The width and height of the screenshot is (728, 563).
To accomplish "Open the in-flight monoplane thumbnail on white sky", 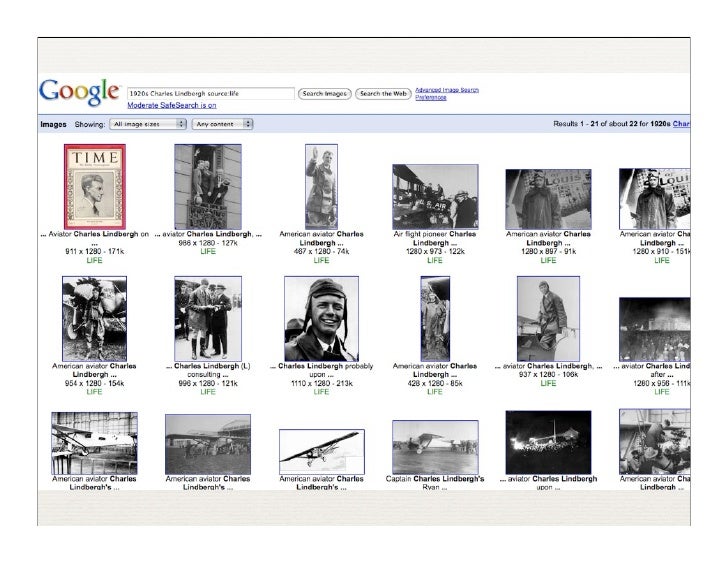I will pos(321,448).
